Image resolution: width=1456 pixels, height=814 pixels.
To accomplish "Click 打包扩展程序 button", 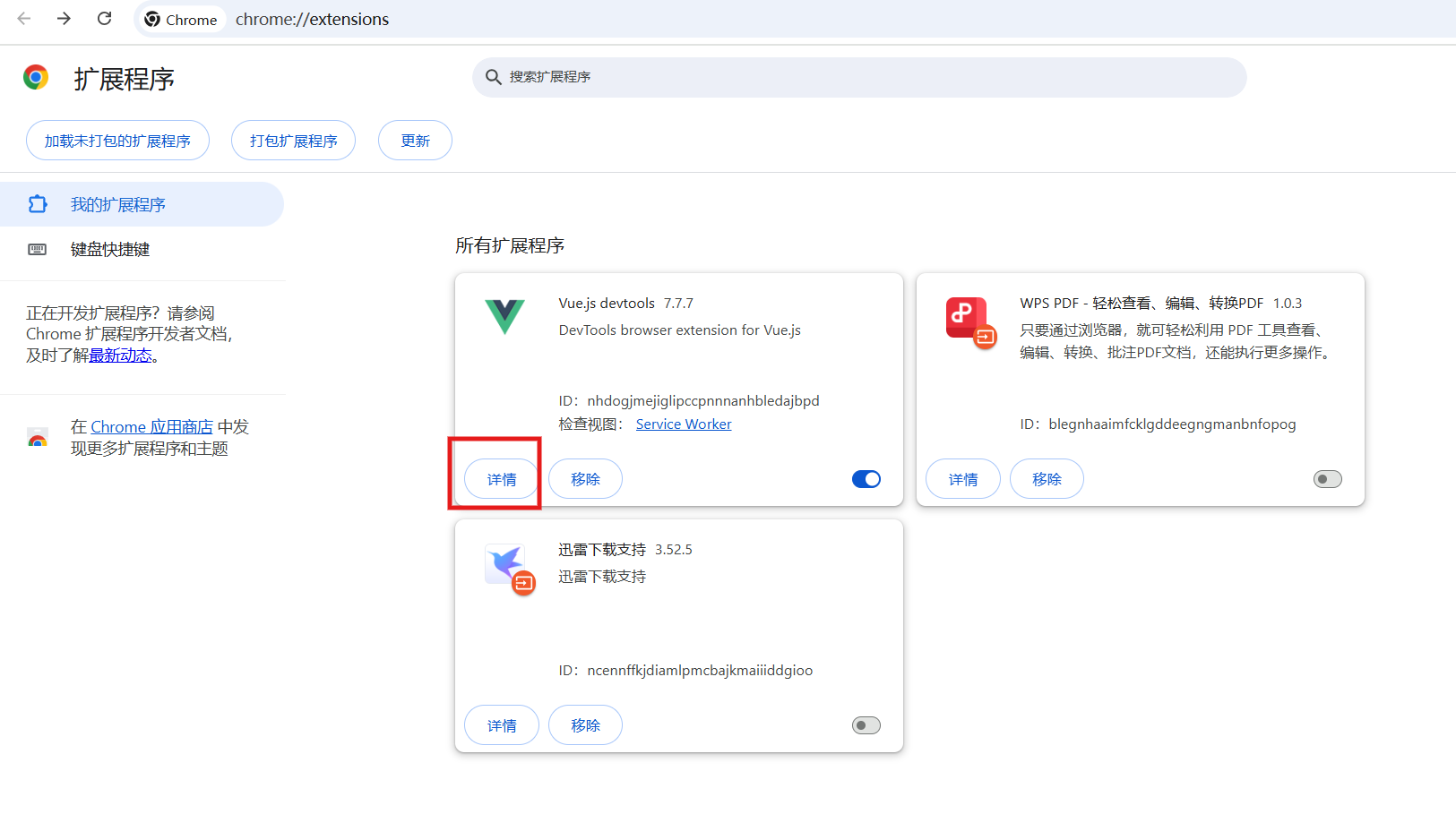I will 293,141.
